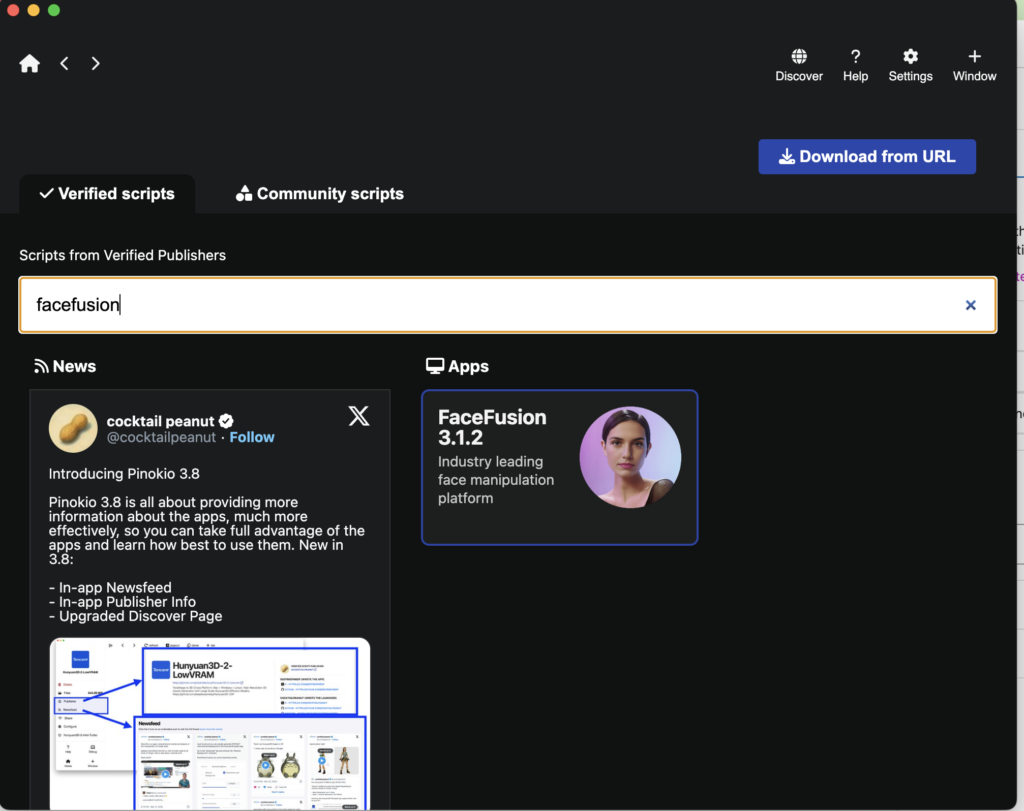Go to the Pinokio home page

29,63
